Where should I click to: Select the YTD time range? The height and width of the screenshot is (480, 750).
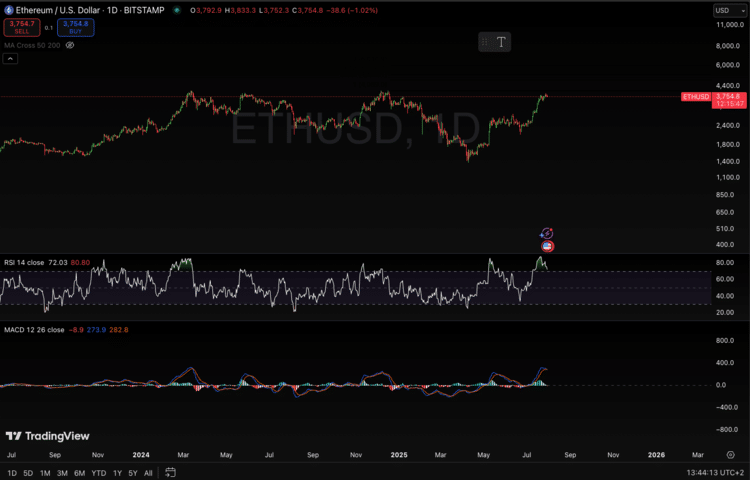click(x=99, y=473)
